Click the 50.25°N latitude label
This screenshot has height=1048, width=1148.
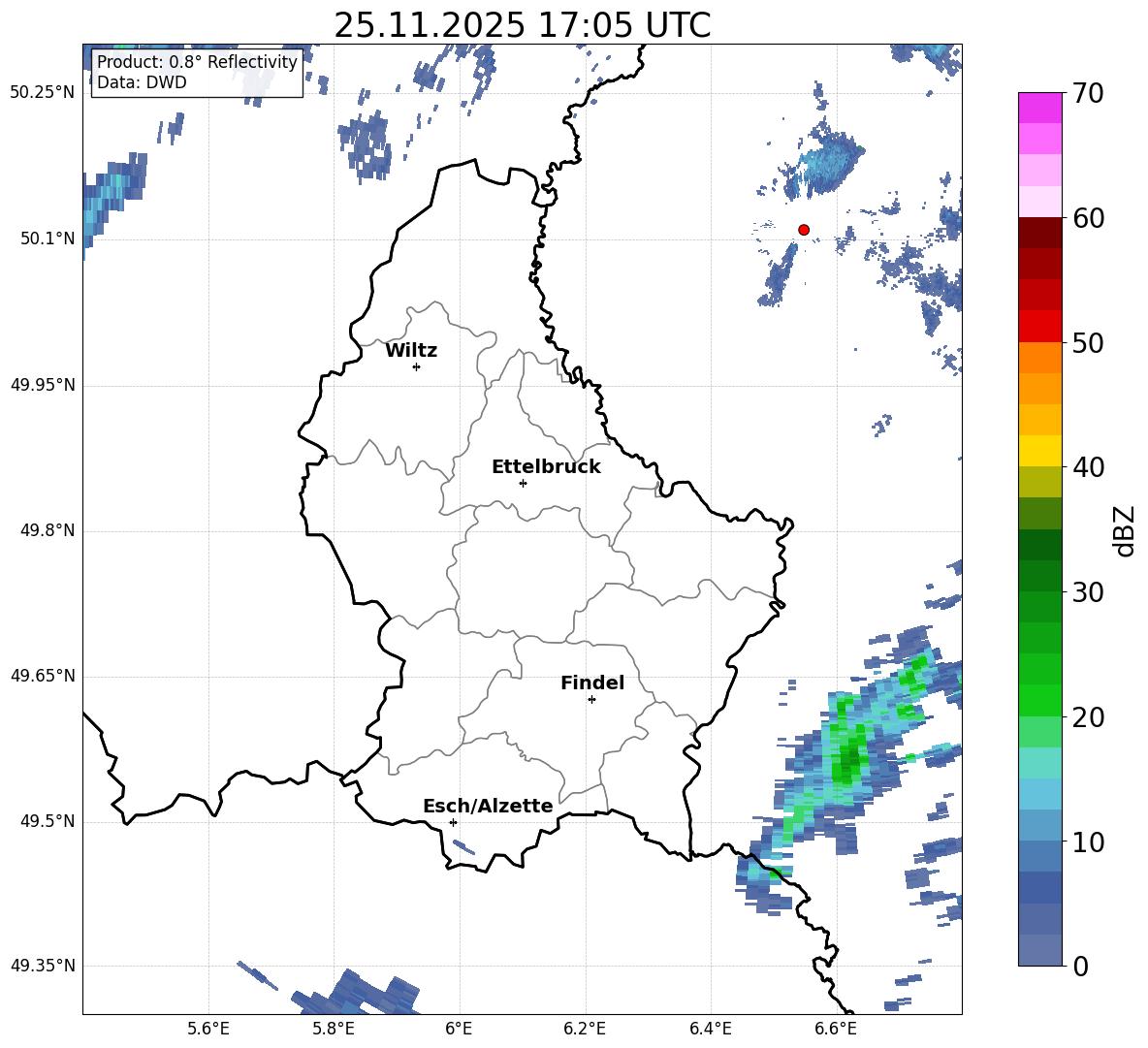coord(43,93)
